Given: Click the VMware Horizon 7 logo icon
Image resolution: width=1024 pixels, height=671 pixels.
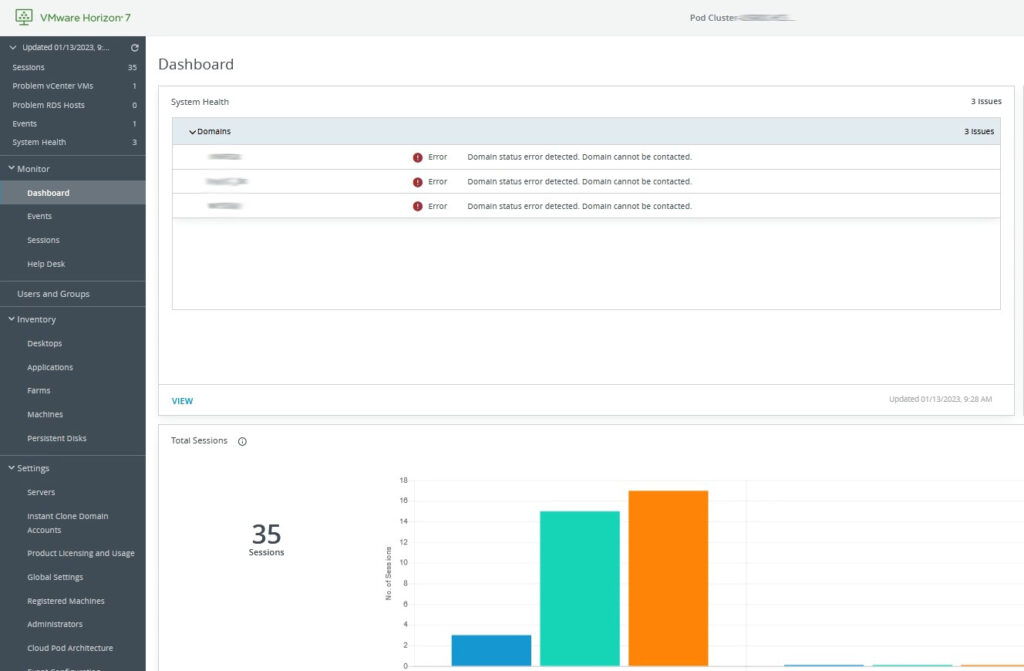Looking at the screenshot, I should click(24, 17).
